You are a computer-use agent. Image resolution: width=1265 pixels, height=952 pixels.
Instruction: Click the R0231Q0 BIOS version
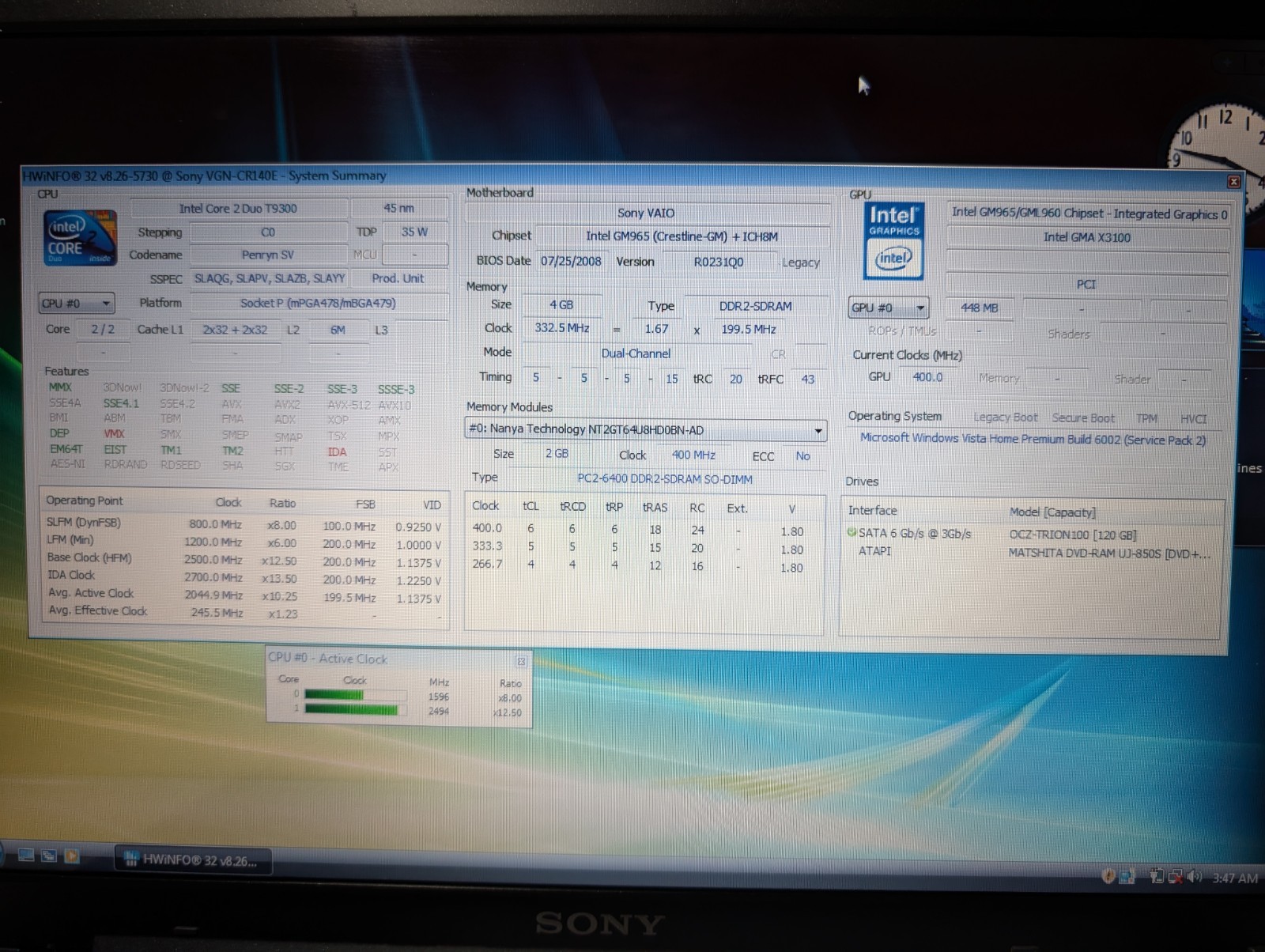pyautogui.click(x=718, y=262)
